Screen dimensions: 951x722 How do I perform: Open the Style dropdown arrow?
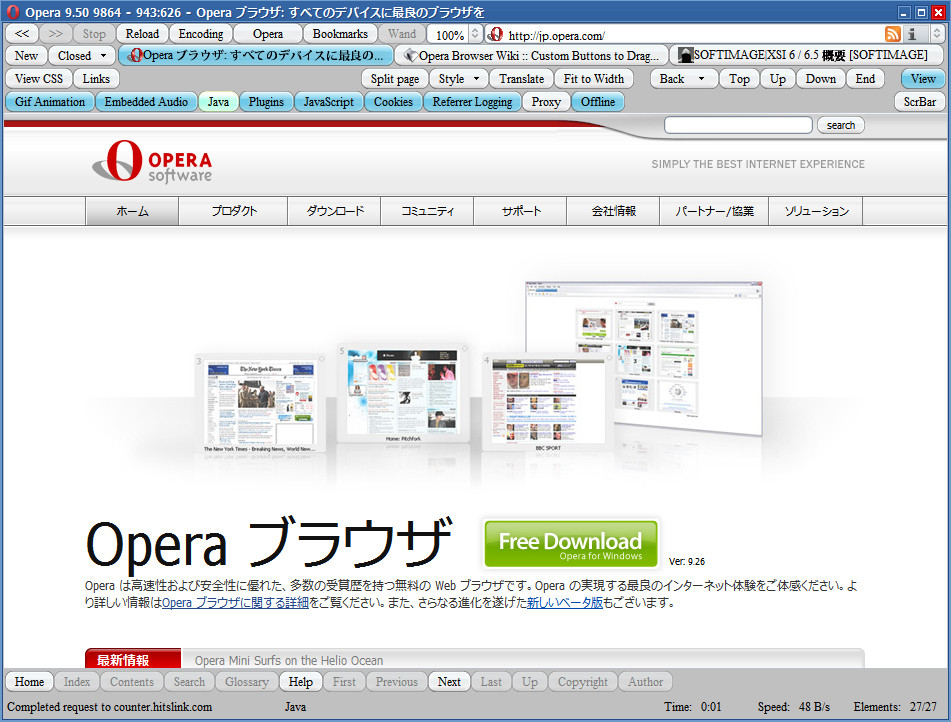tap(477, 79)
